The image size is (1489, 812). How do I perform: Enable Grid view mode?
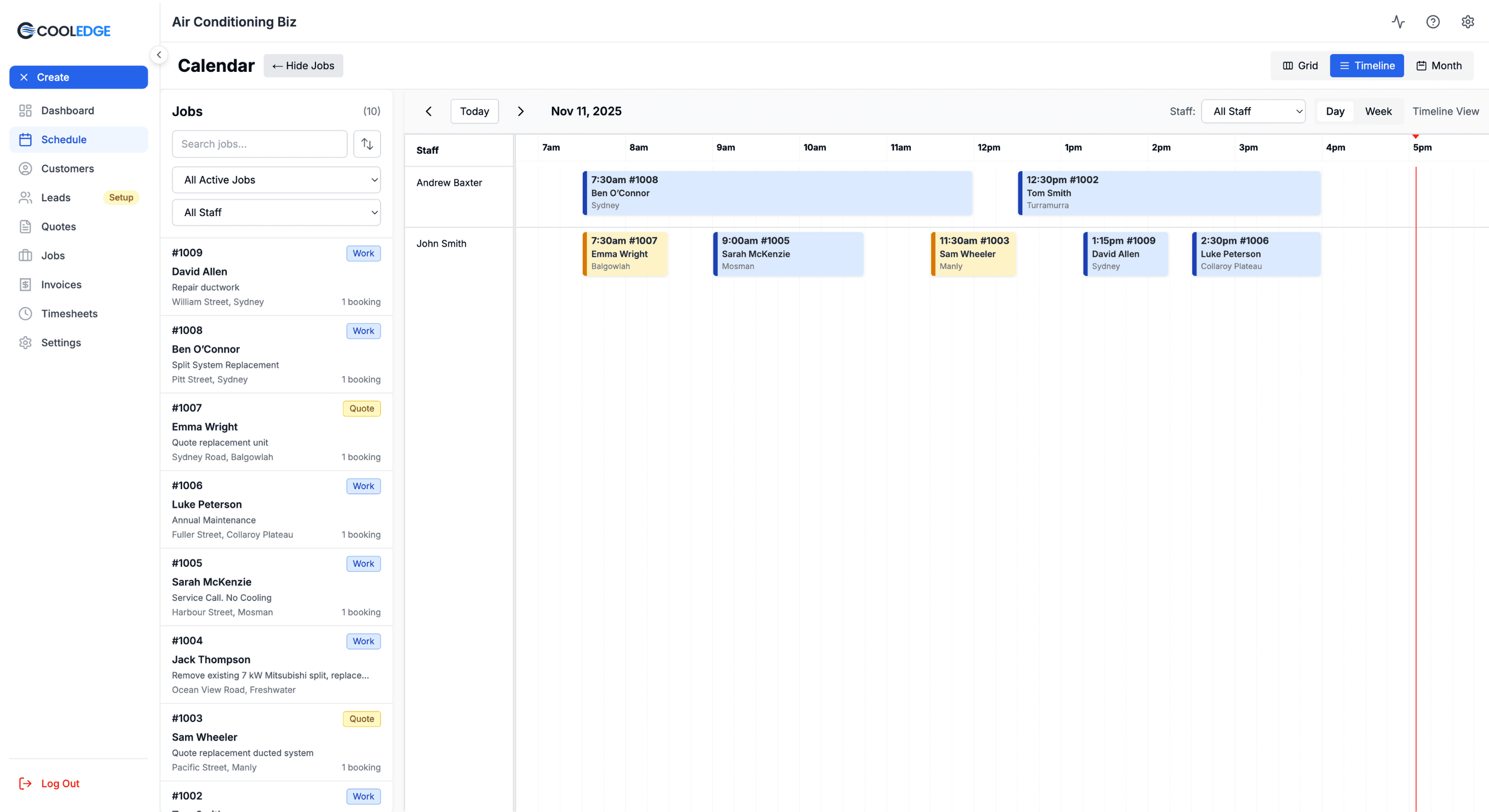(1299, 65)
